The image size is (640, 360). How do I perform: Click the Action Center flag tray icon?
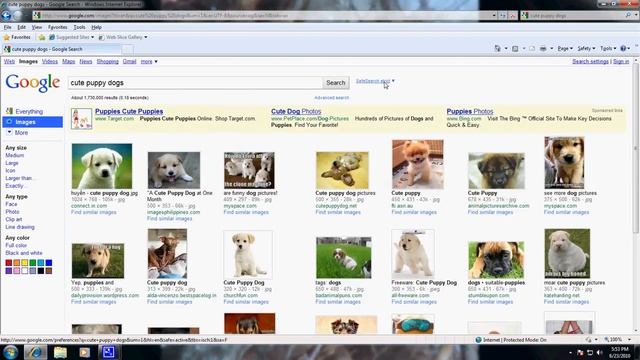[580, 352]
